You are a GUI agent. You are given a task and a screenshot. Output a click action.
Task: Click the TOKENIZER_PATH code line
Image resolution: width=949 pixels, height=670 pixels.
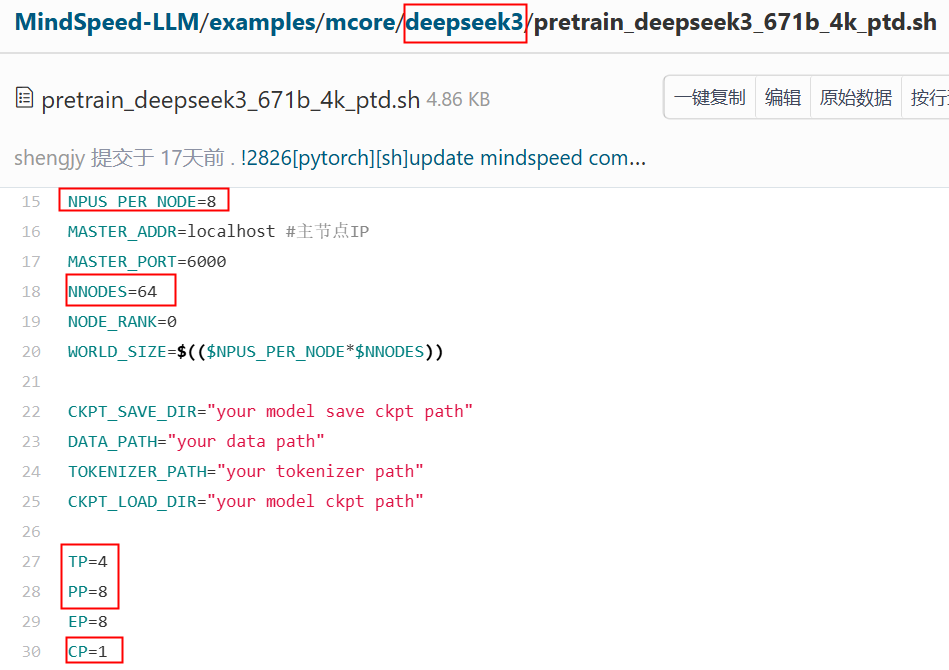246,471
